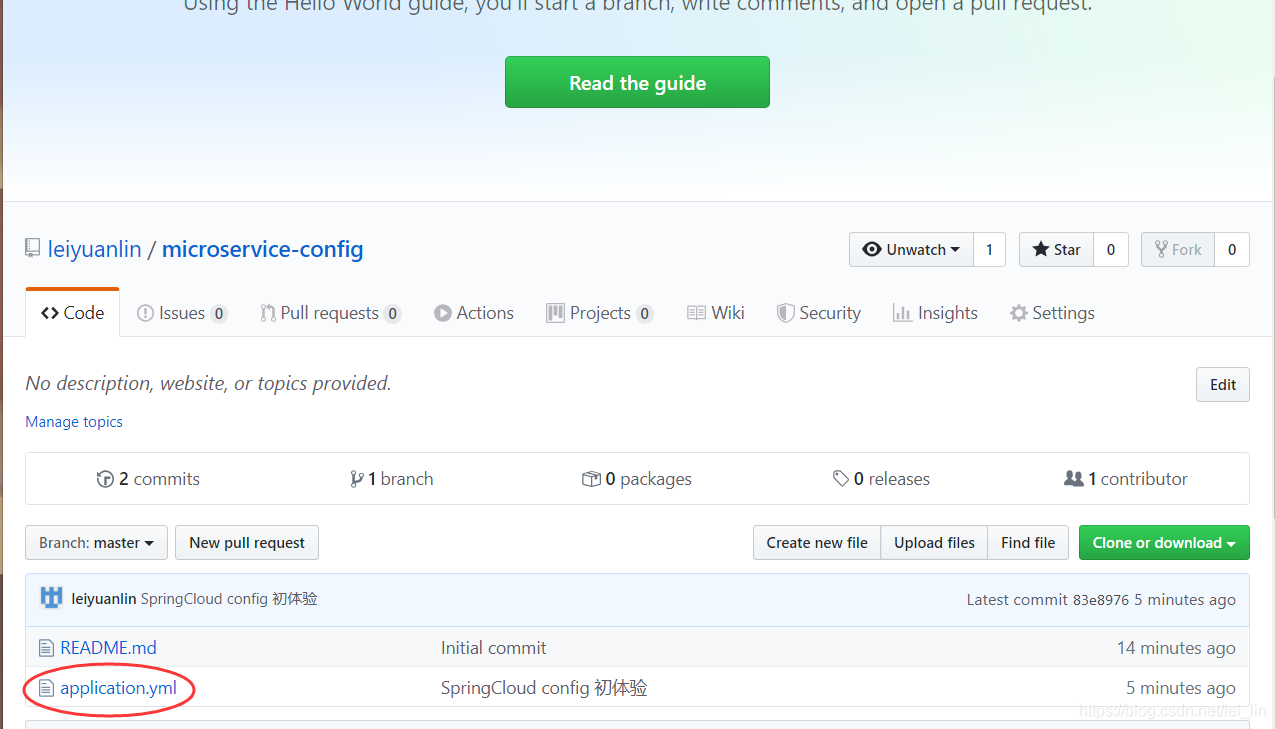Viewport: 1275px width, 729px height.
Task: Click the releases tag icon
Action: pyautogui.click(x=841, y=479)
